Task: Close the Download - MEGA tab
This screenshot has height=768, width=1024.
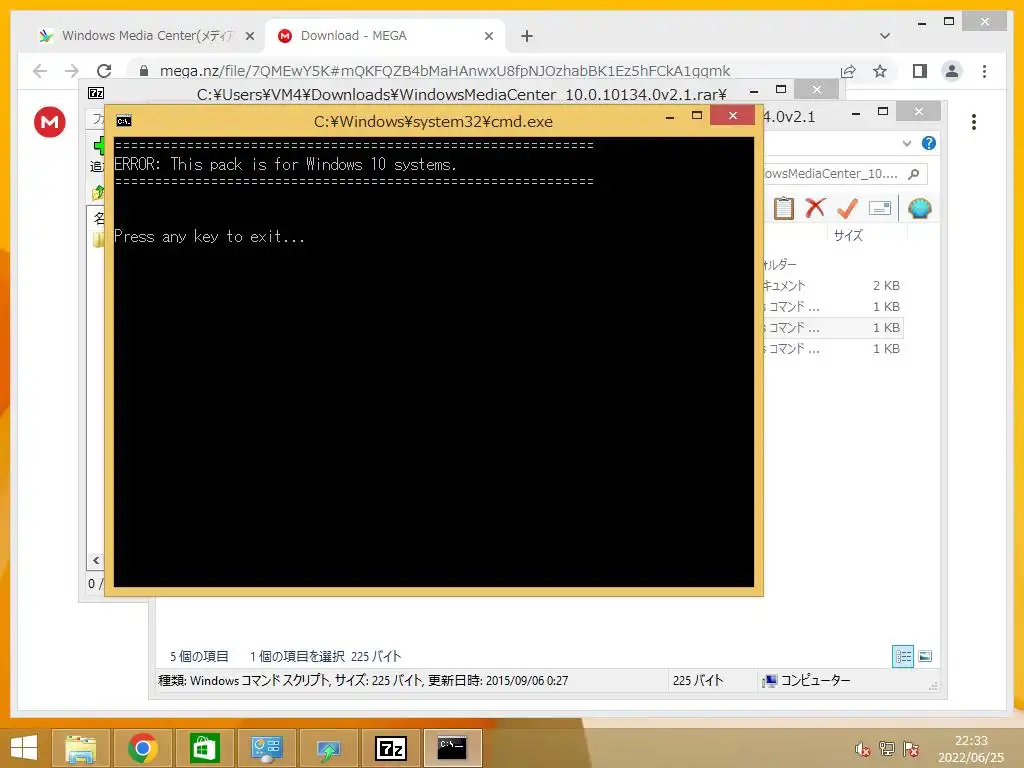Action: [488, 36]
